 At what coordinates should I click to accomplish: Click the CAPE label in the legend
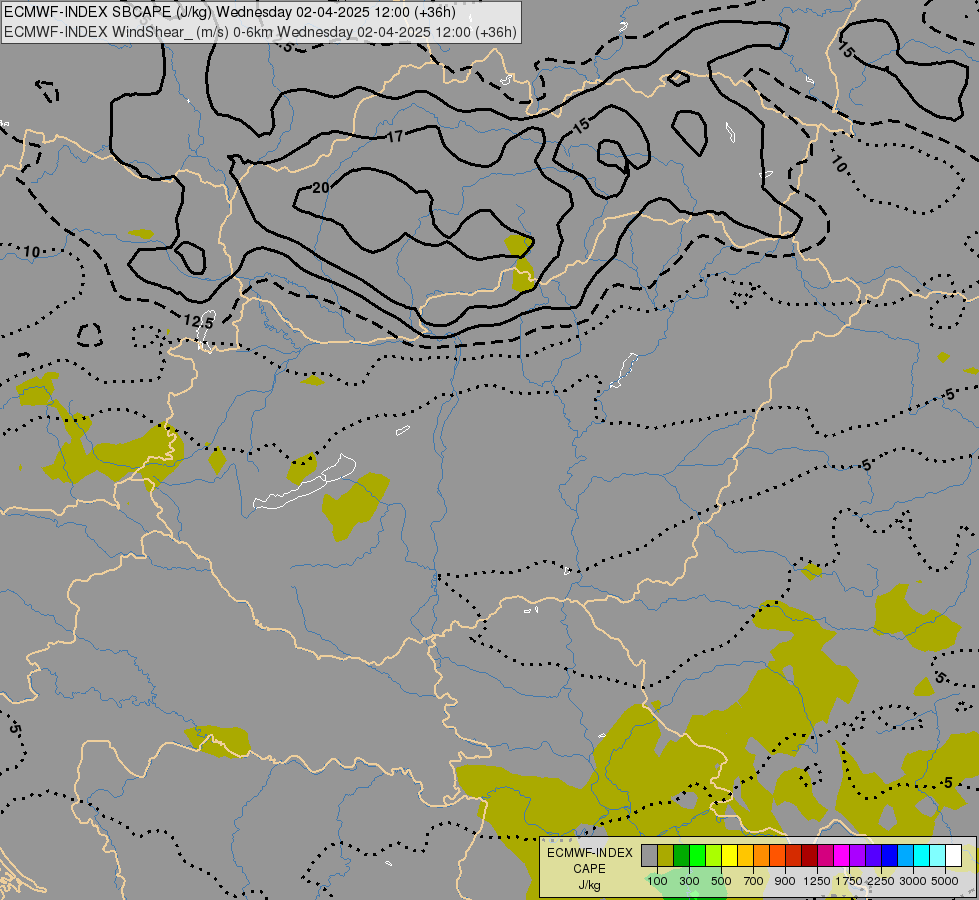tap(589, 869)
